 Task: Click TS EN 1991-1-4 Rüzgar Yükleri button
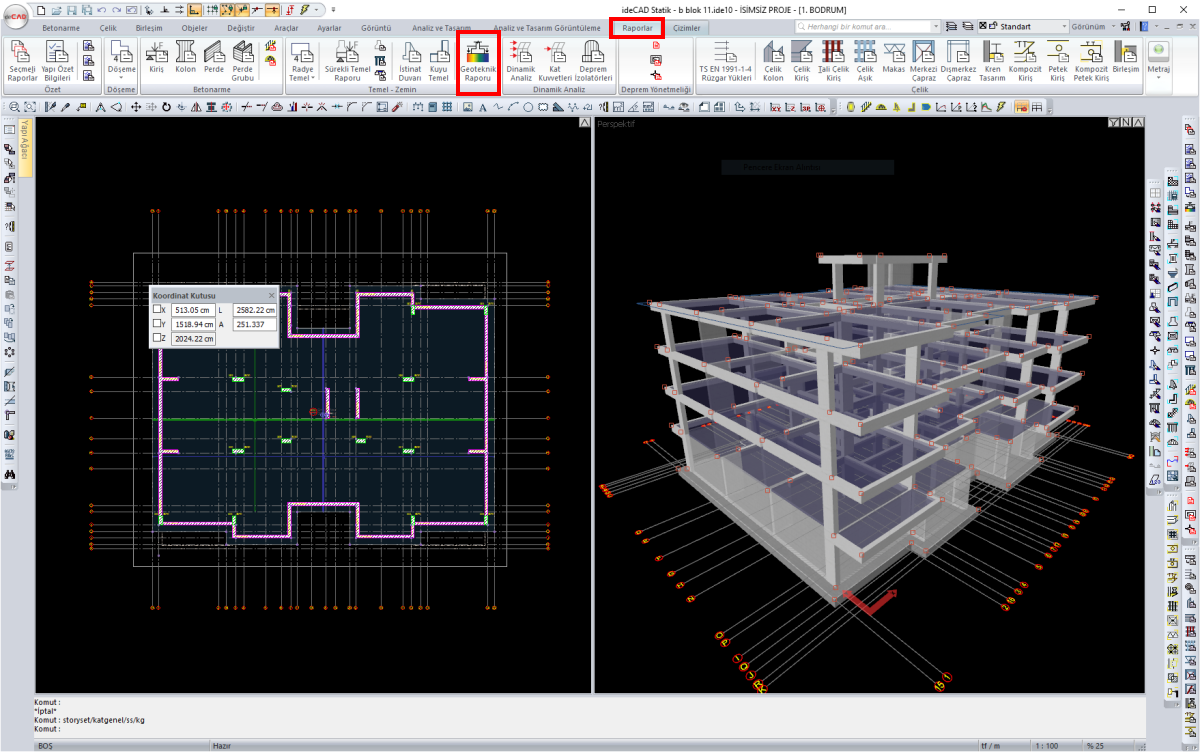724,61
